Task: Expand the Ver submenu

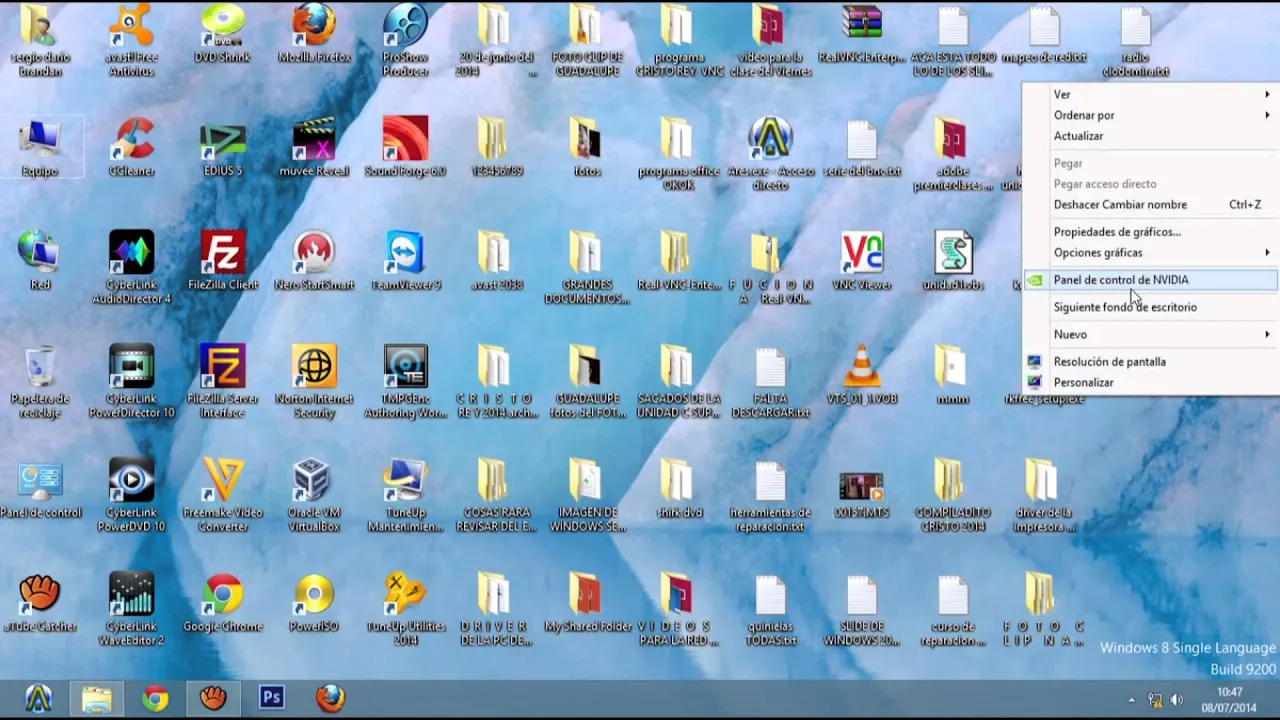Action: pos(1150,94)
